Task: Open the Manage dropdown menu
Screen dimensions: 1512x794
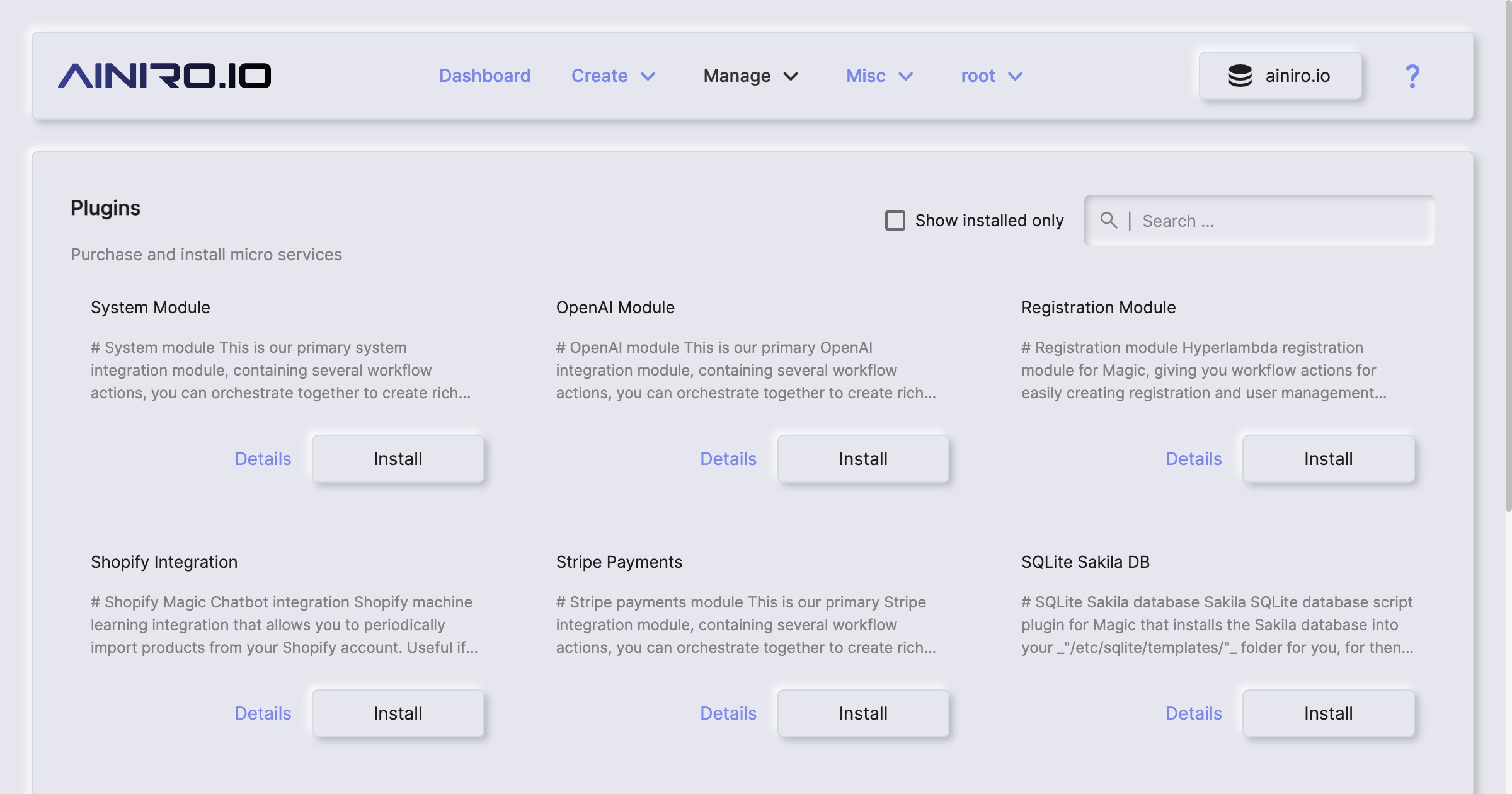Action: (750, 76)
